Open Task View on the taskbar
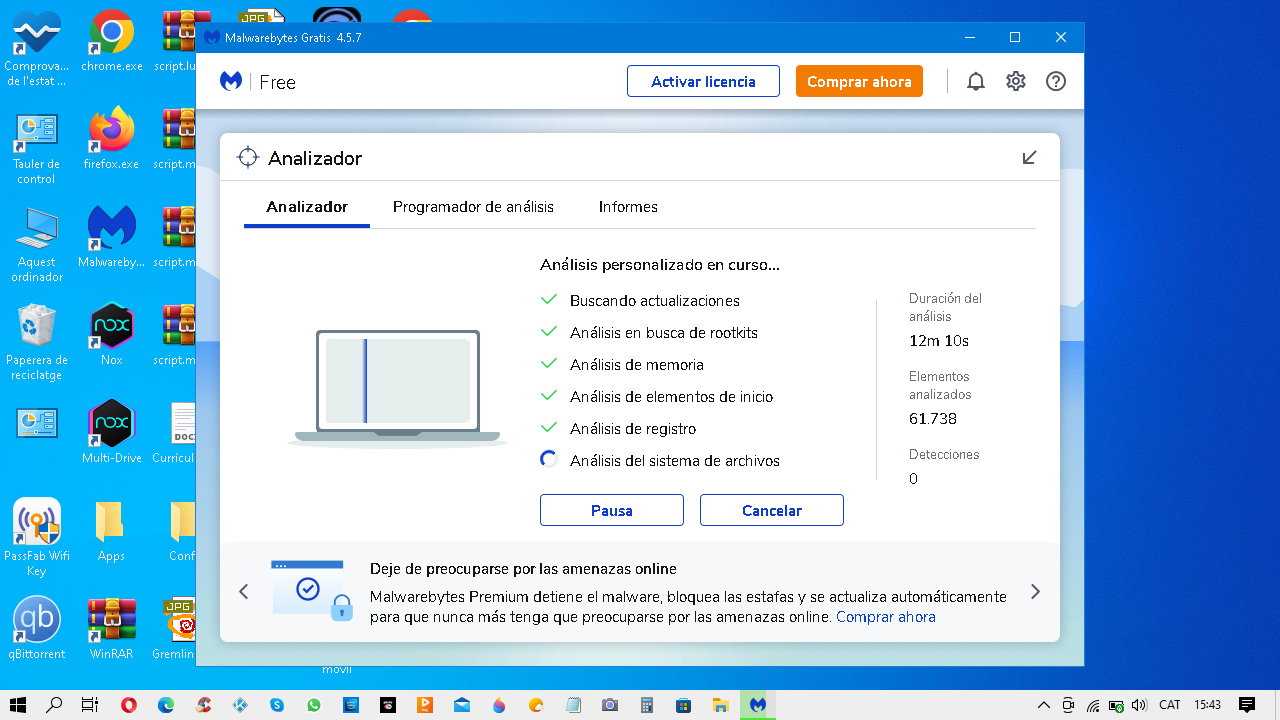This screenshot has width=1280, height=720. coord(90,705)
